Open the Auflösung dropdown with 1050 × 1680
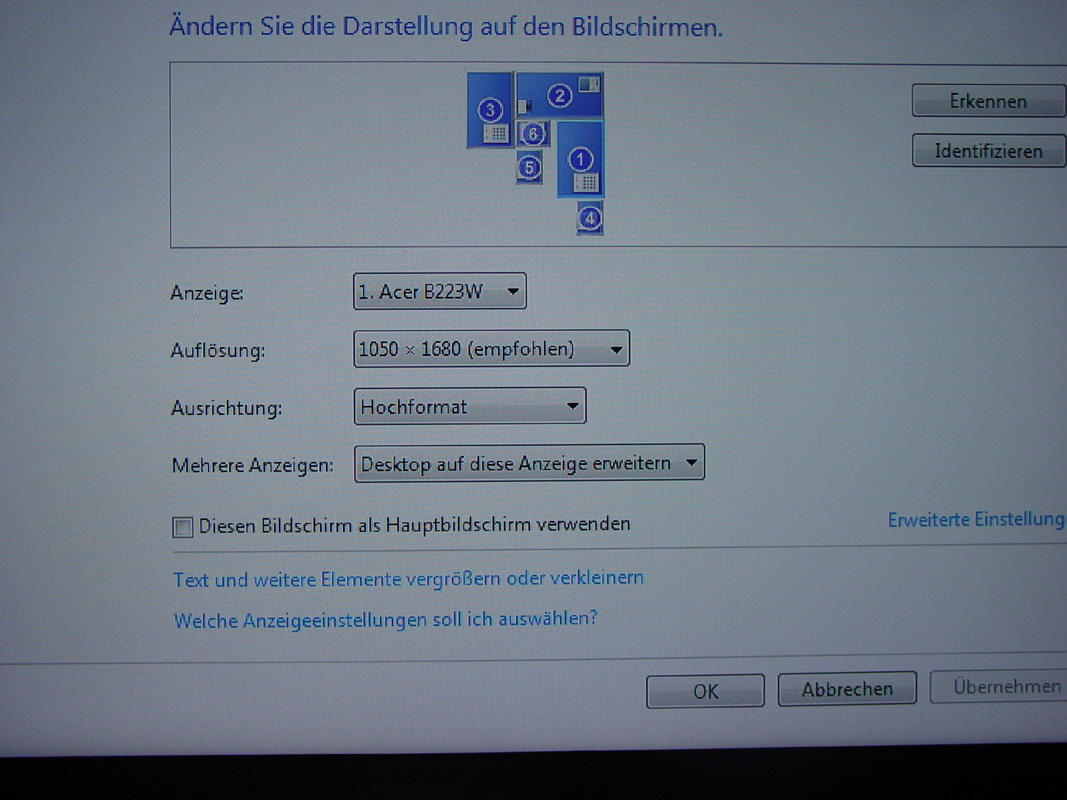 click(x=491, y=349)
